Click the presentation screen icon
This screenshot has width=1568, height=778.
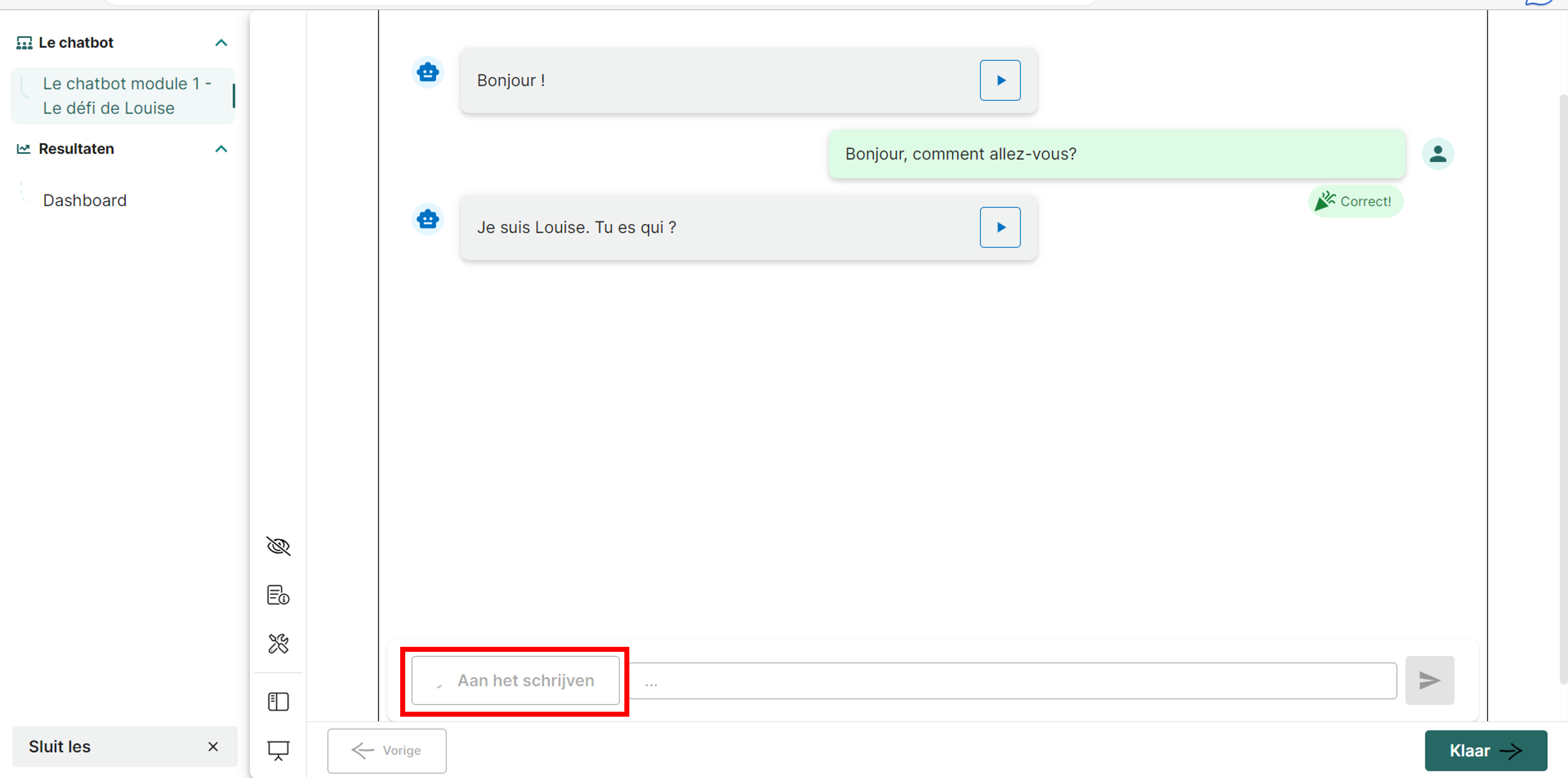tap(278, 750)
